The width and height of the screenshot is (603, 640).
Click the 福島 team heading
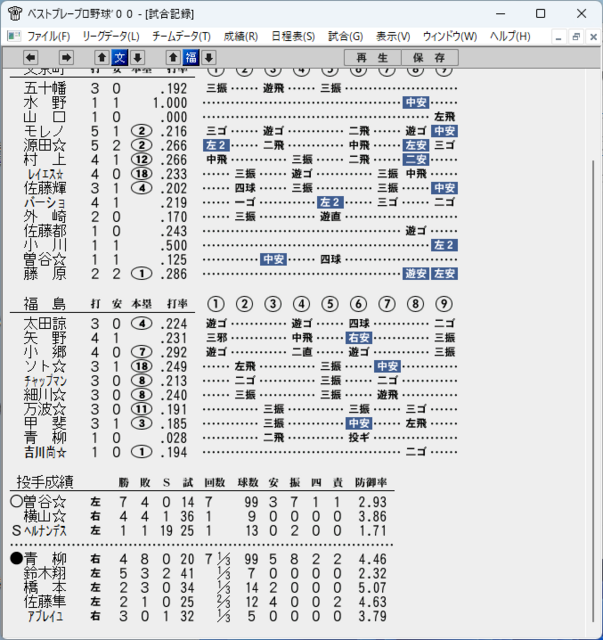45,304
